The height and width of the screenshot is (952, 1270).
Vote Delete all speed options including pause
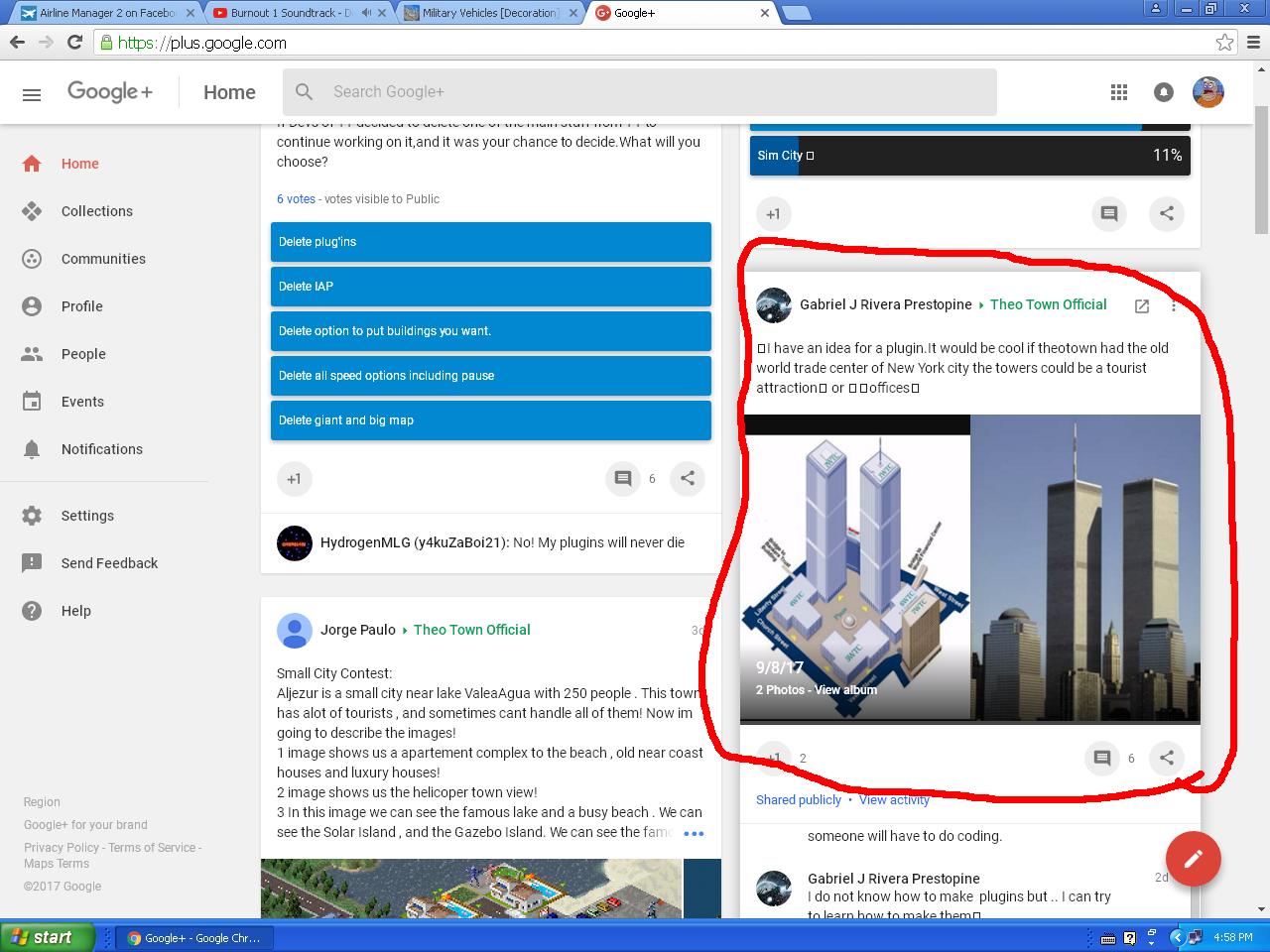click(491, 376)
